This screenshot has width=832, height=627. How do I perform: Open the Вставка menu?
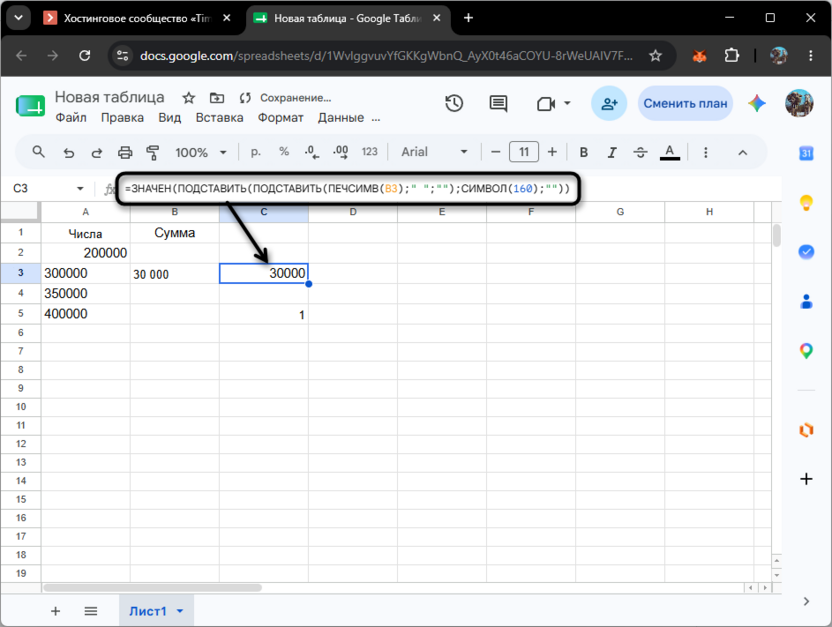(219, 118)
